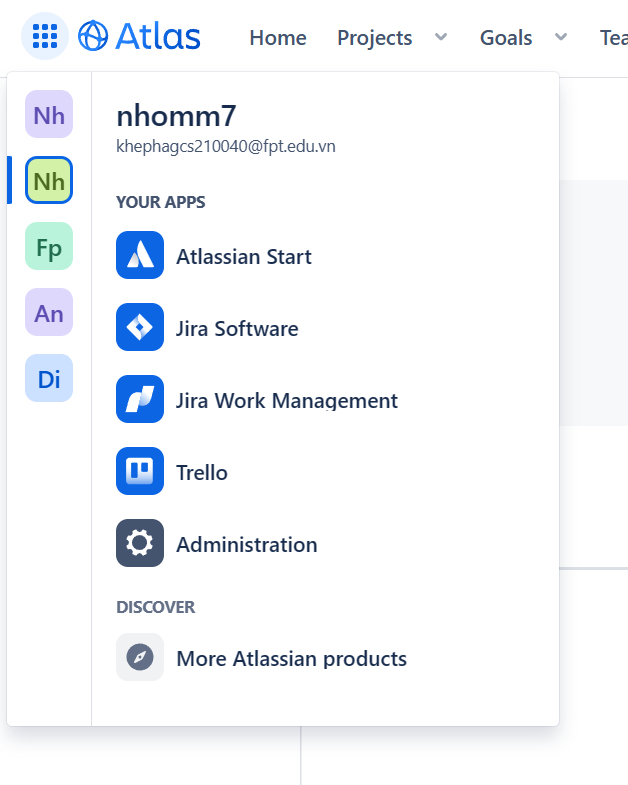Select the green highlighted Nh workspace avatar
The width and height of the screenshot is (628, 785).
[x=49, y=180]
